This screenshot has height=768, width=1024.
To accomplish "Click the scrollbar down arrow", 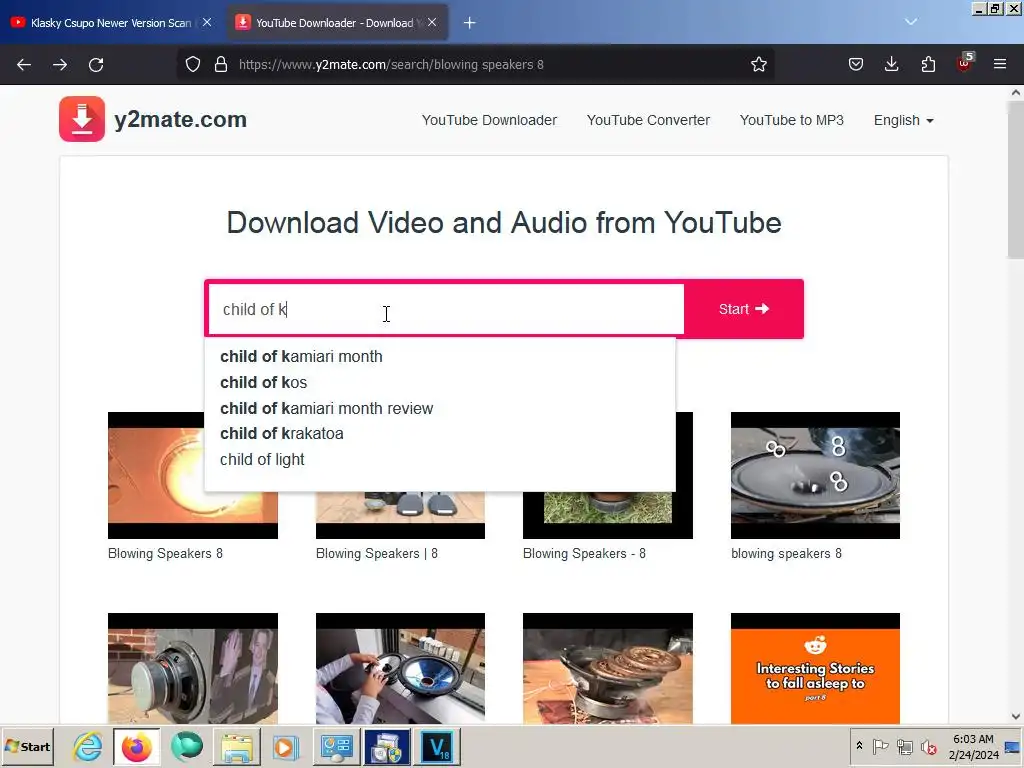I will click(1016, 716).
